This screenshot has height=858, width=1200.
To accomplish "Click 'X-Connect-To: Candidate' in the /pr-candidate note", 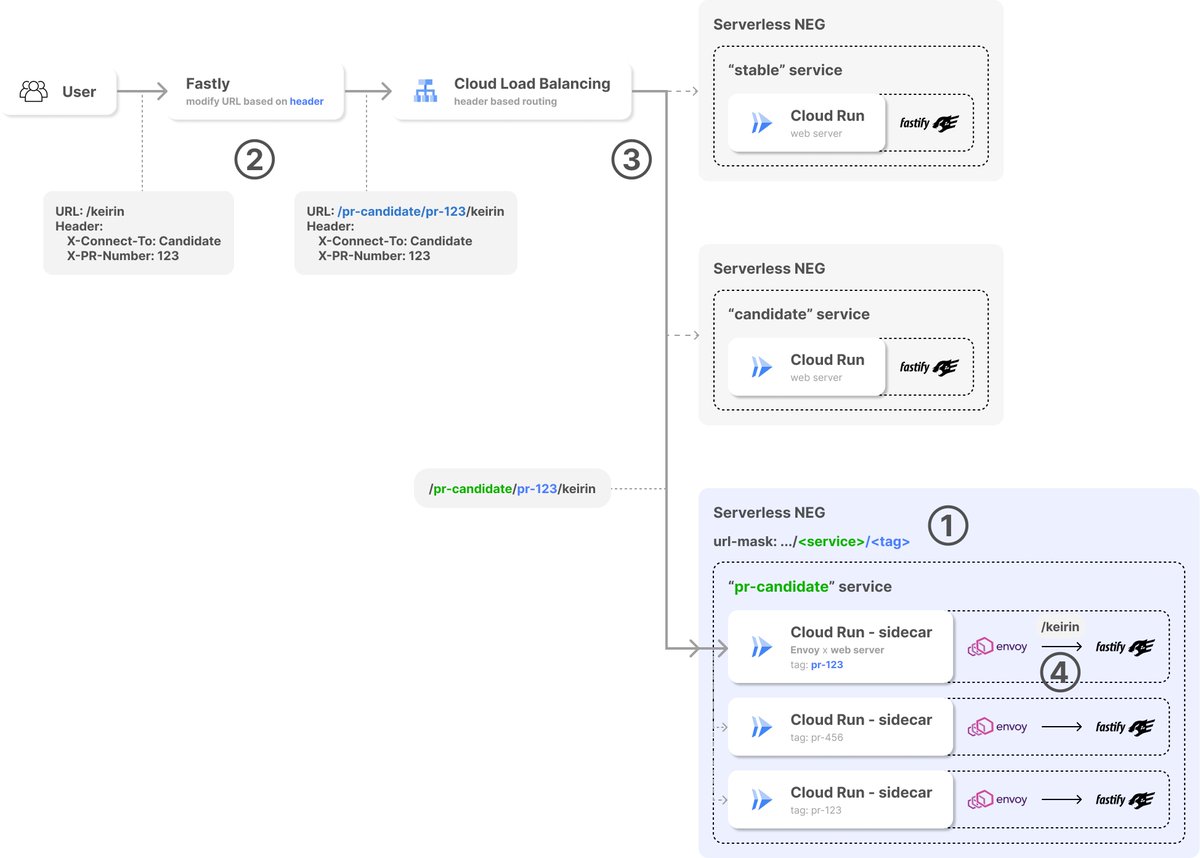I will [395, 241].
